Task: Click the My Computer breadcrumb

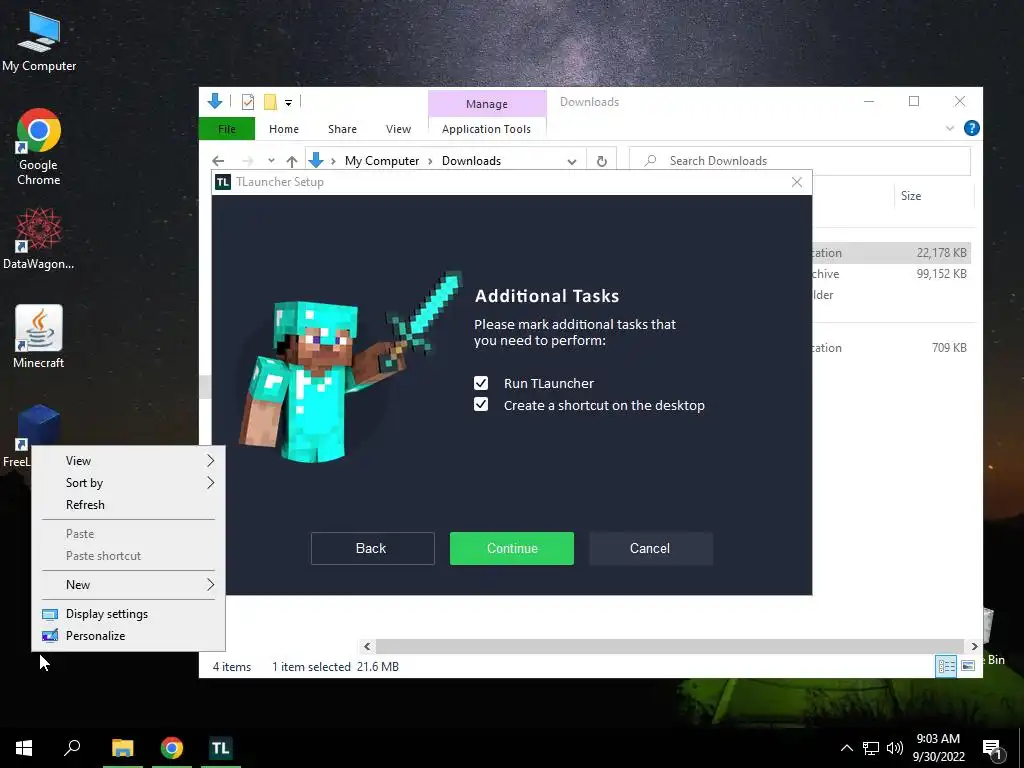Action: click(382, 161)
